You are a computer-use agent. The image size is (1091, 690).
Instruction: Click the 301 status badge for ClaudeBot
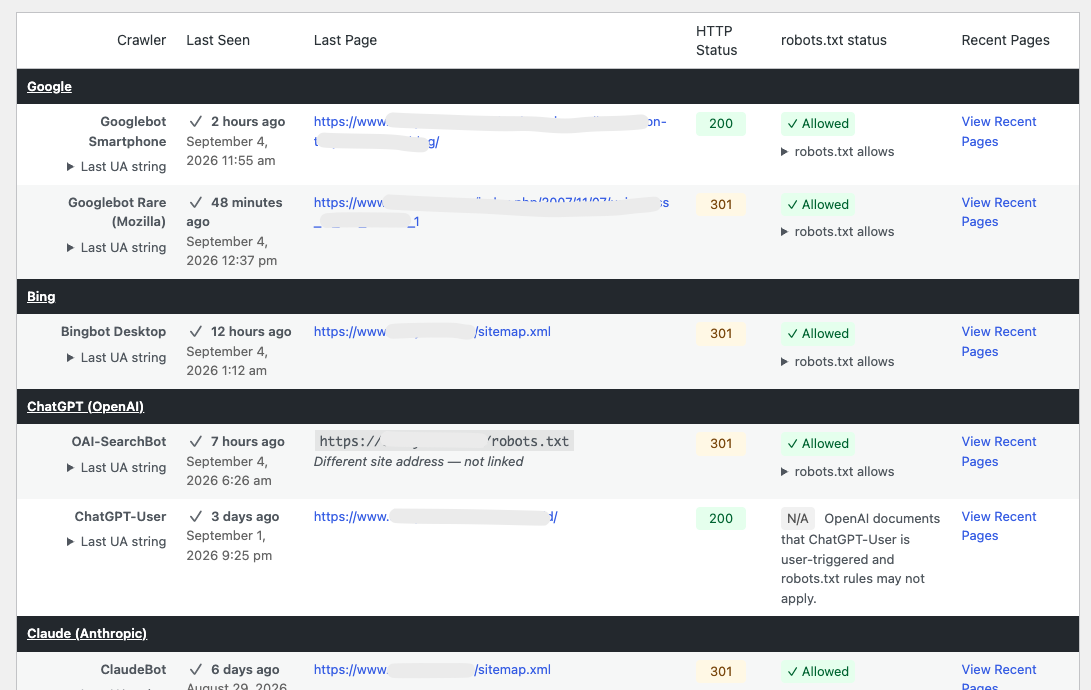coord(721,672)
